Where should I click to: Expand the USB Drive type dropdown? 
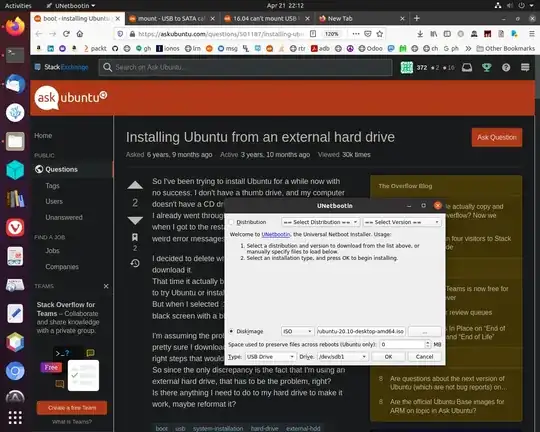270,357
